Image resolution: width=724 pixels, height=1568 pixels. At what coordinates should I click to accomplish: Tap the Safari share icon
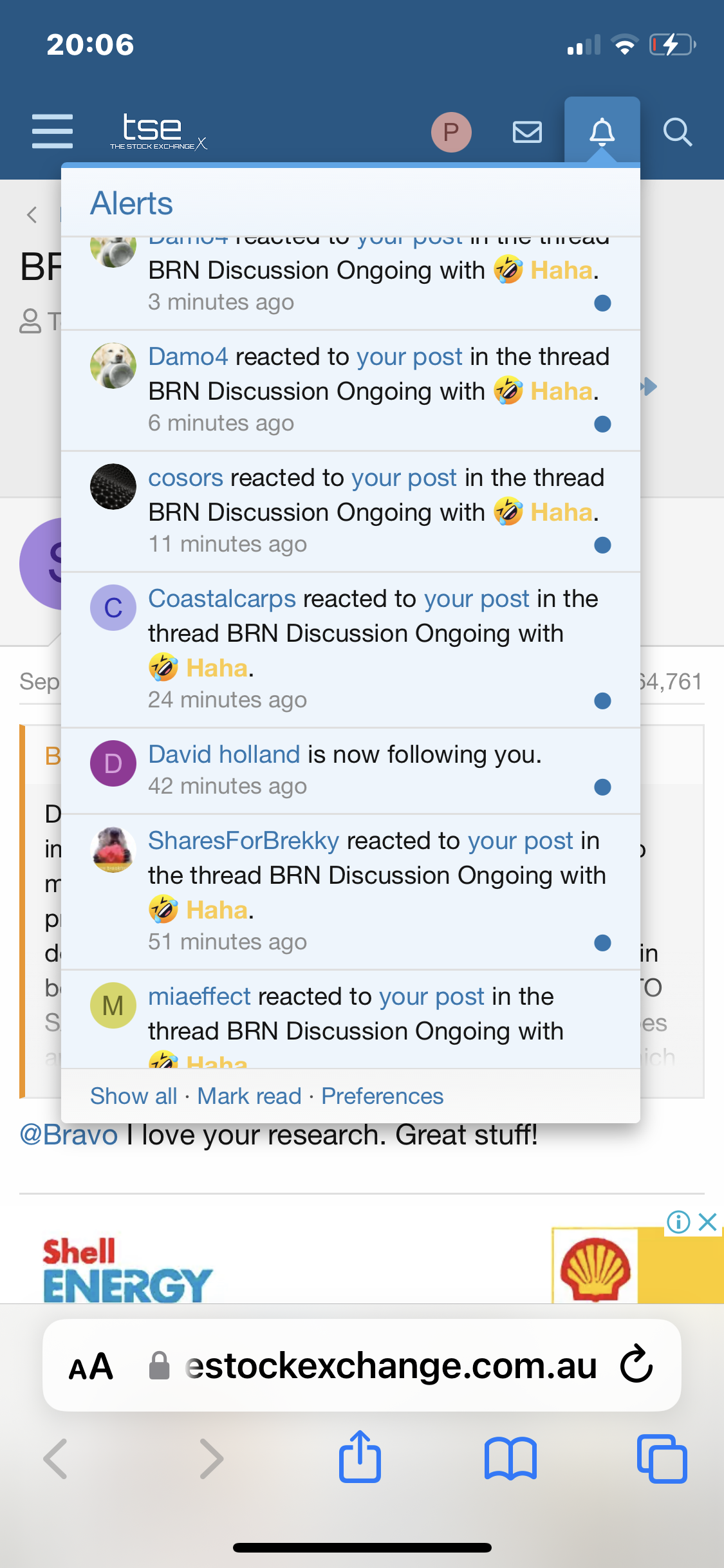click(x=360, y=1457)
